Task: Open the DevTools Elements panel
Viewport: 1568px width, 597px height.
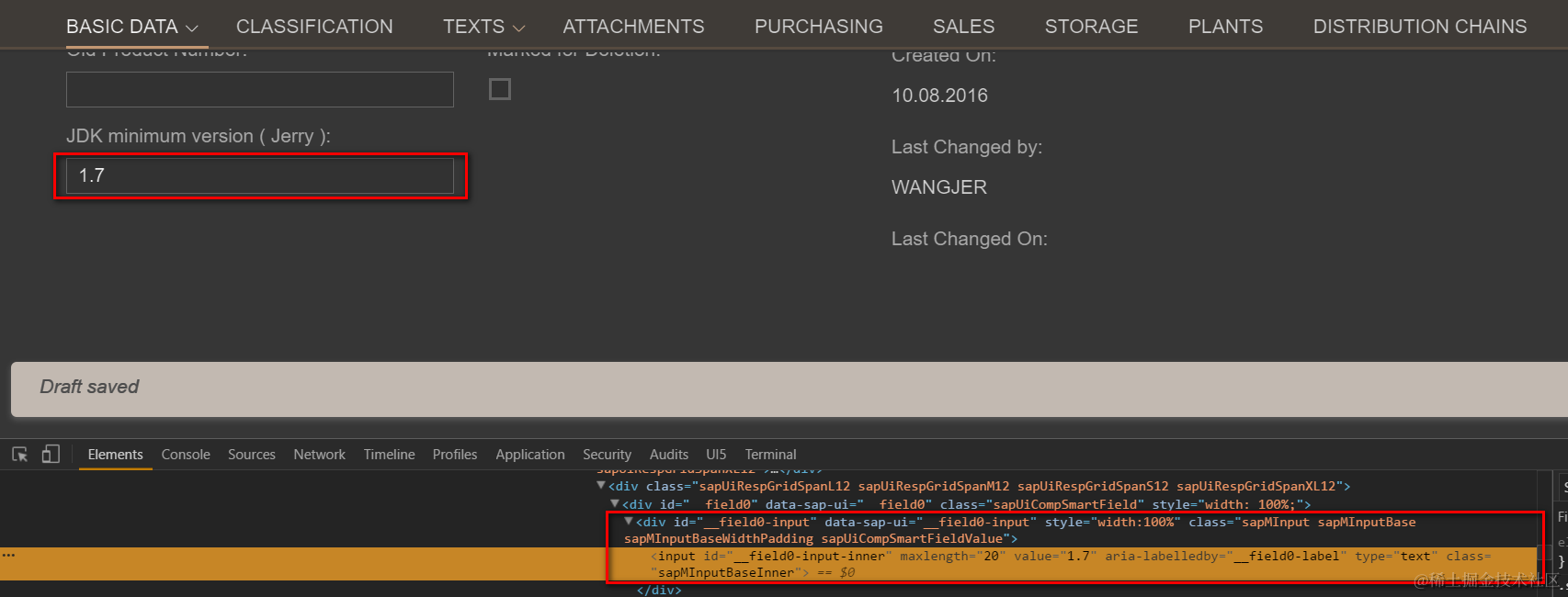Action: point(115,455)
